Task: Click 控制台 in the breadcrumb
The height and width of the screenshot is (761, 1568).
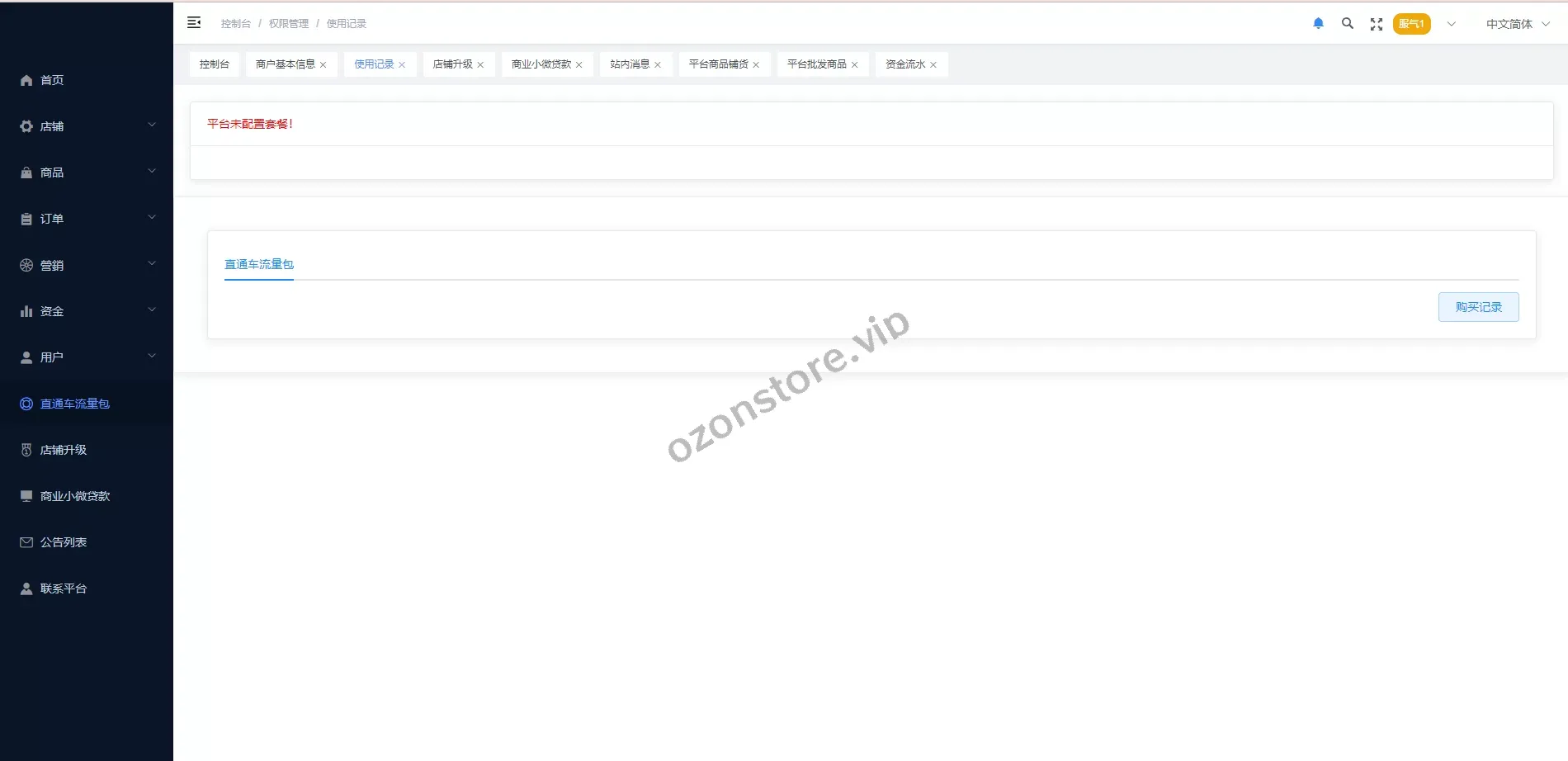Action: coord(235,24)
